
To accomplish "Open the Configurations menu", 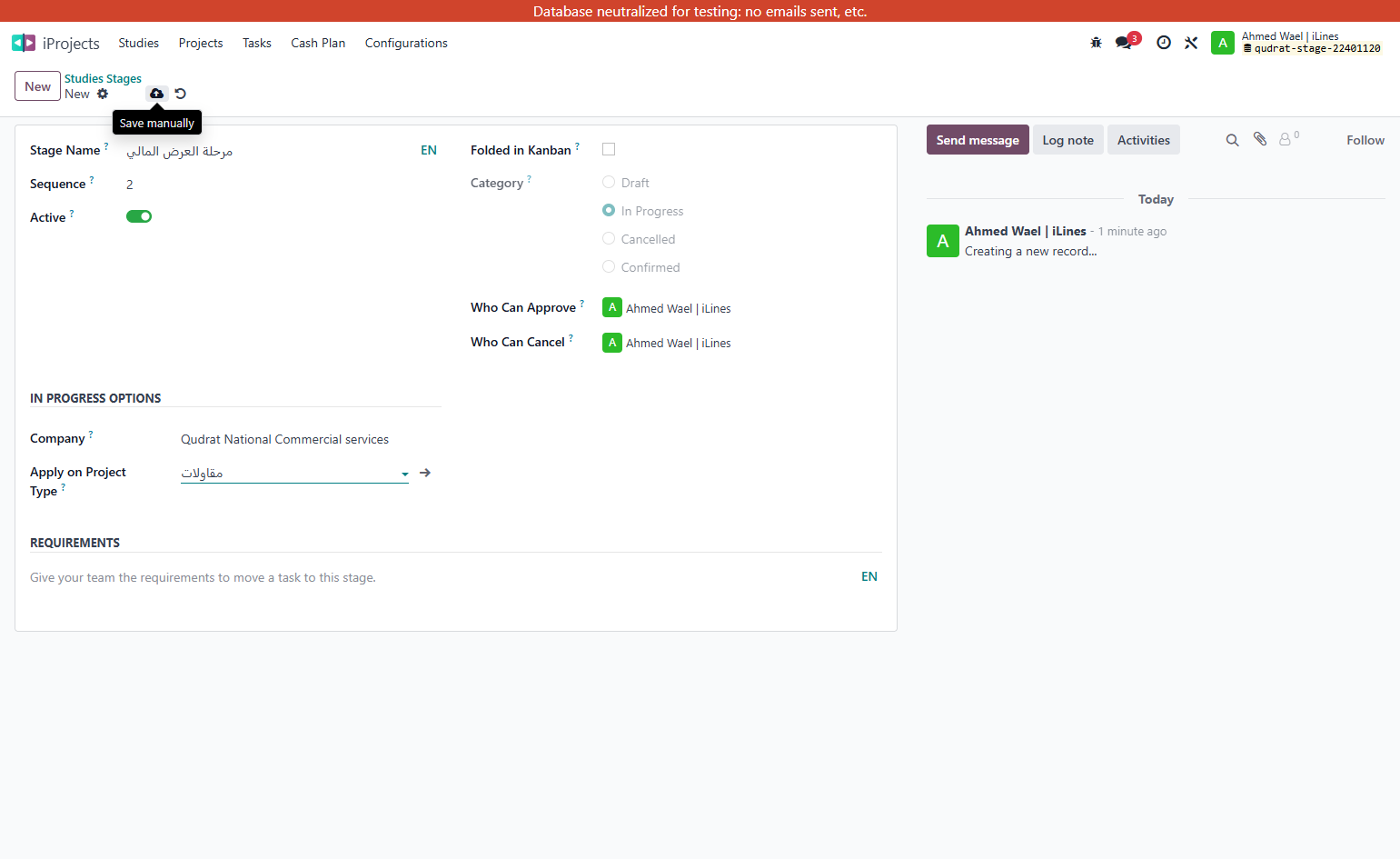I will [x=406, y=43].
